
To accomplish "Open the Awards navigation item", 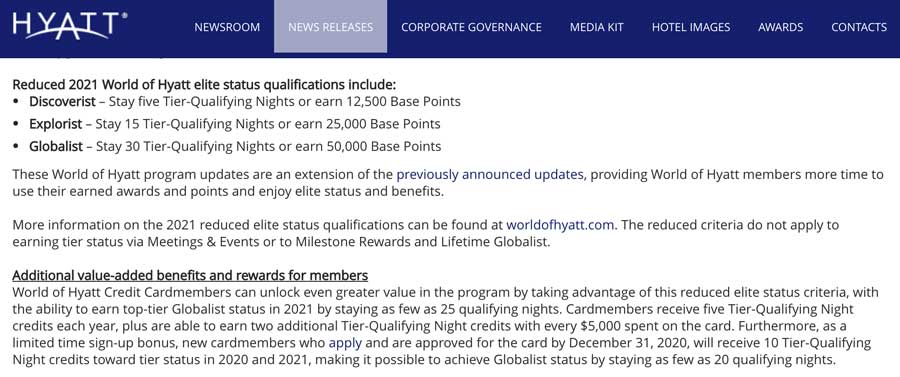I will [781, 27].
